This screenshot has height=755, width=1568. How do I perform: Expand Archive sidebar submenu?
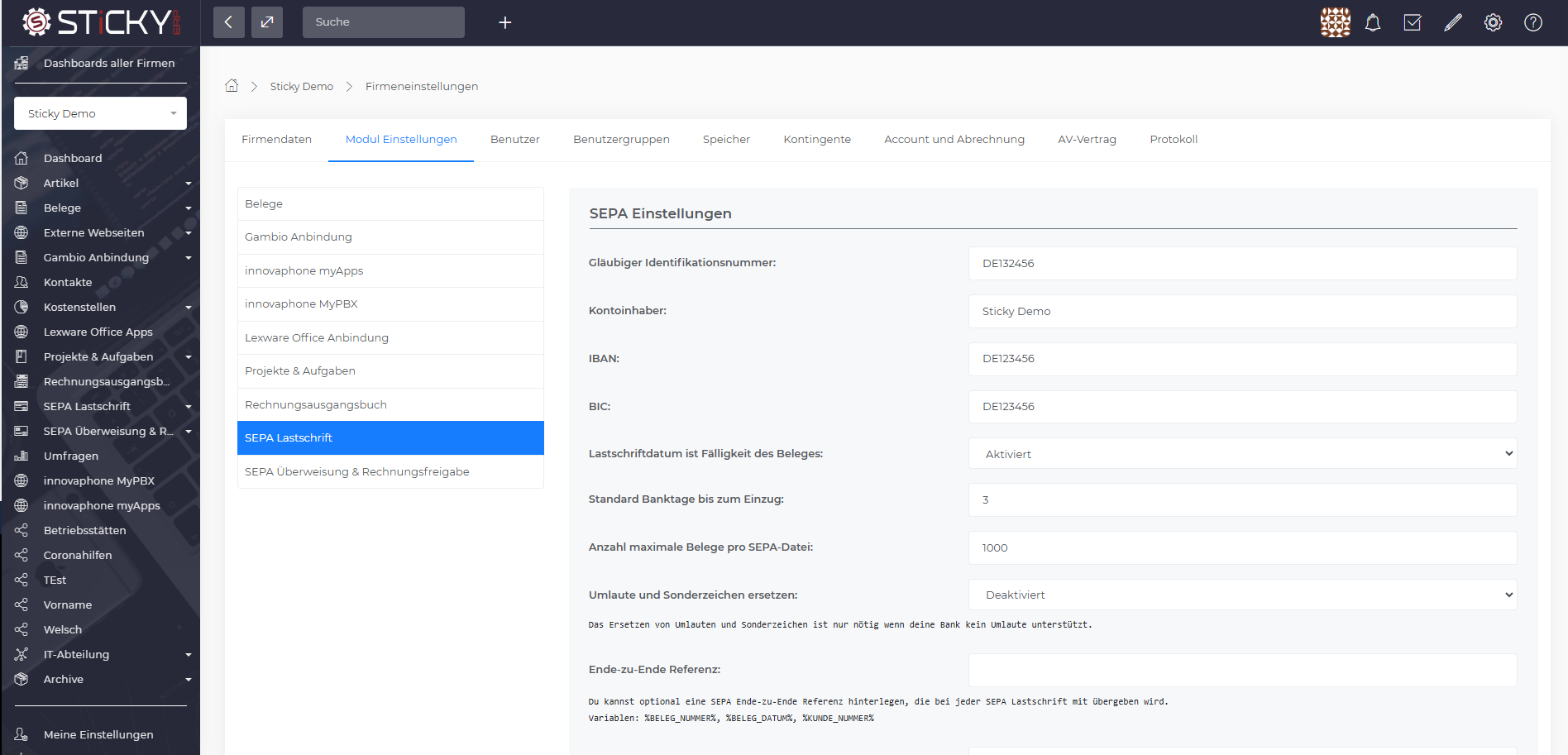click(189, 680)
